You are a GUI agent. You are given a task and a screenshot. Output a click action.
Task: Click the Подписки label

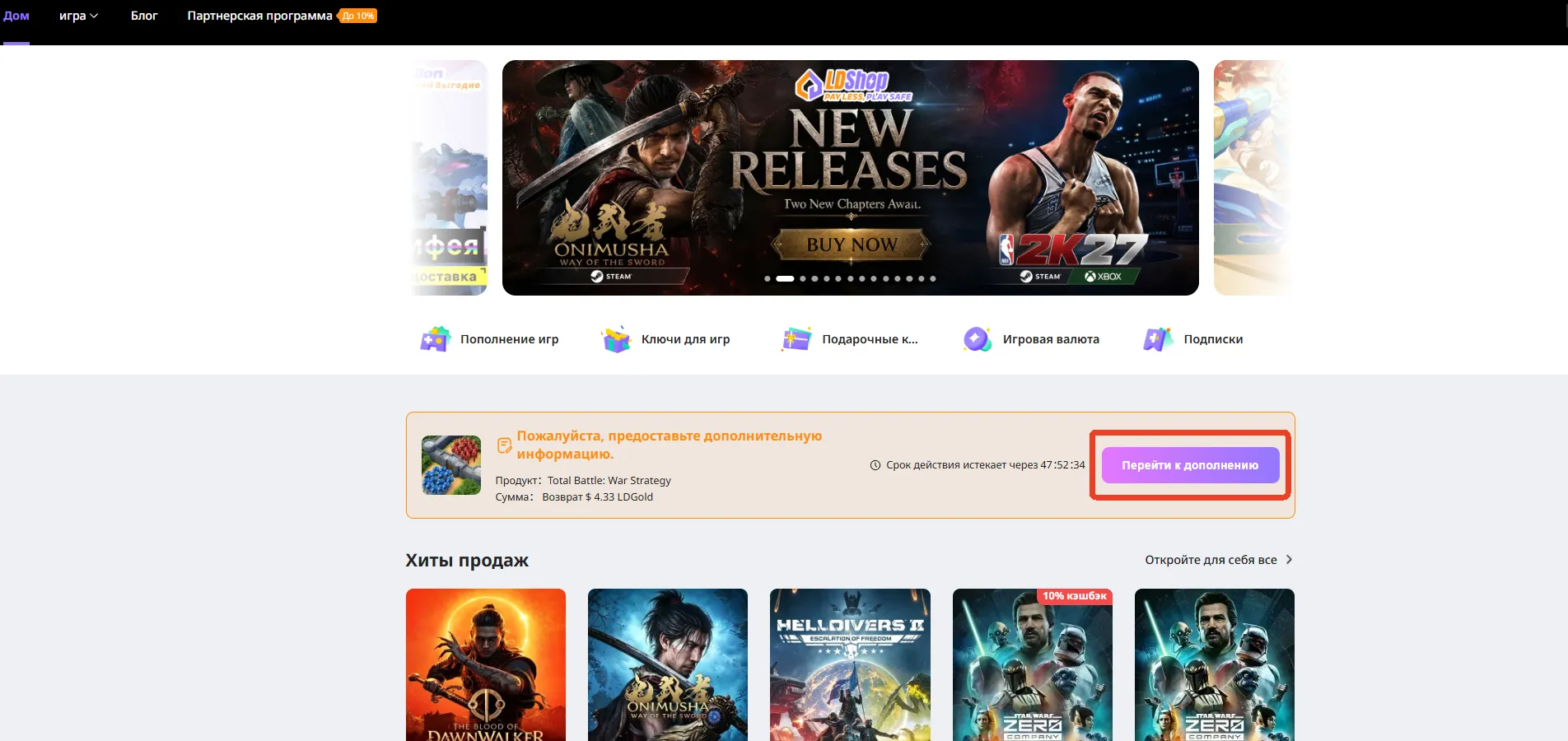(1213, 339)
